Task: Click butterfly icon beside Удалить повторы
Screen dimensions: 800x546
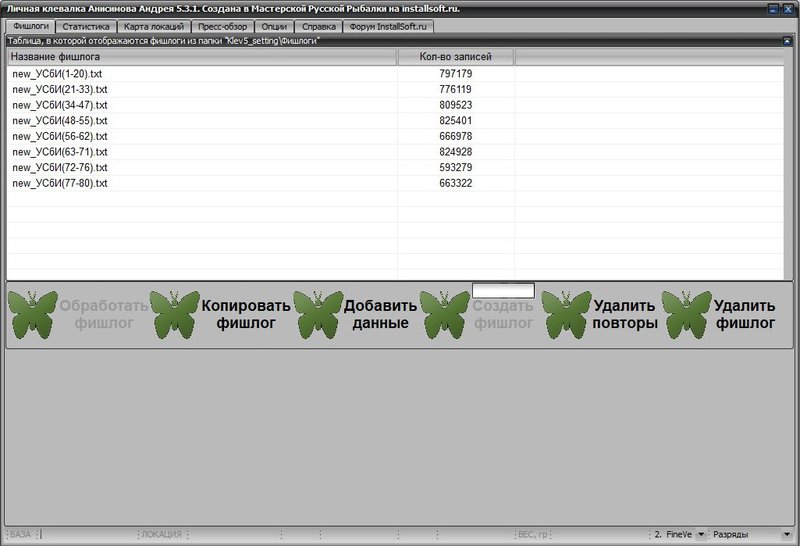Action: [x=566, y=314]
